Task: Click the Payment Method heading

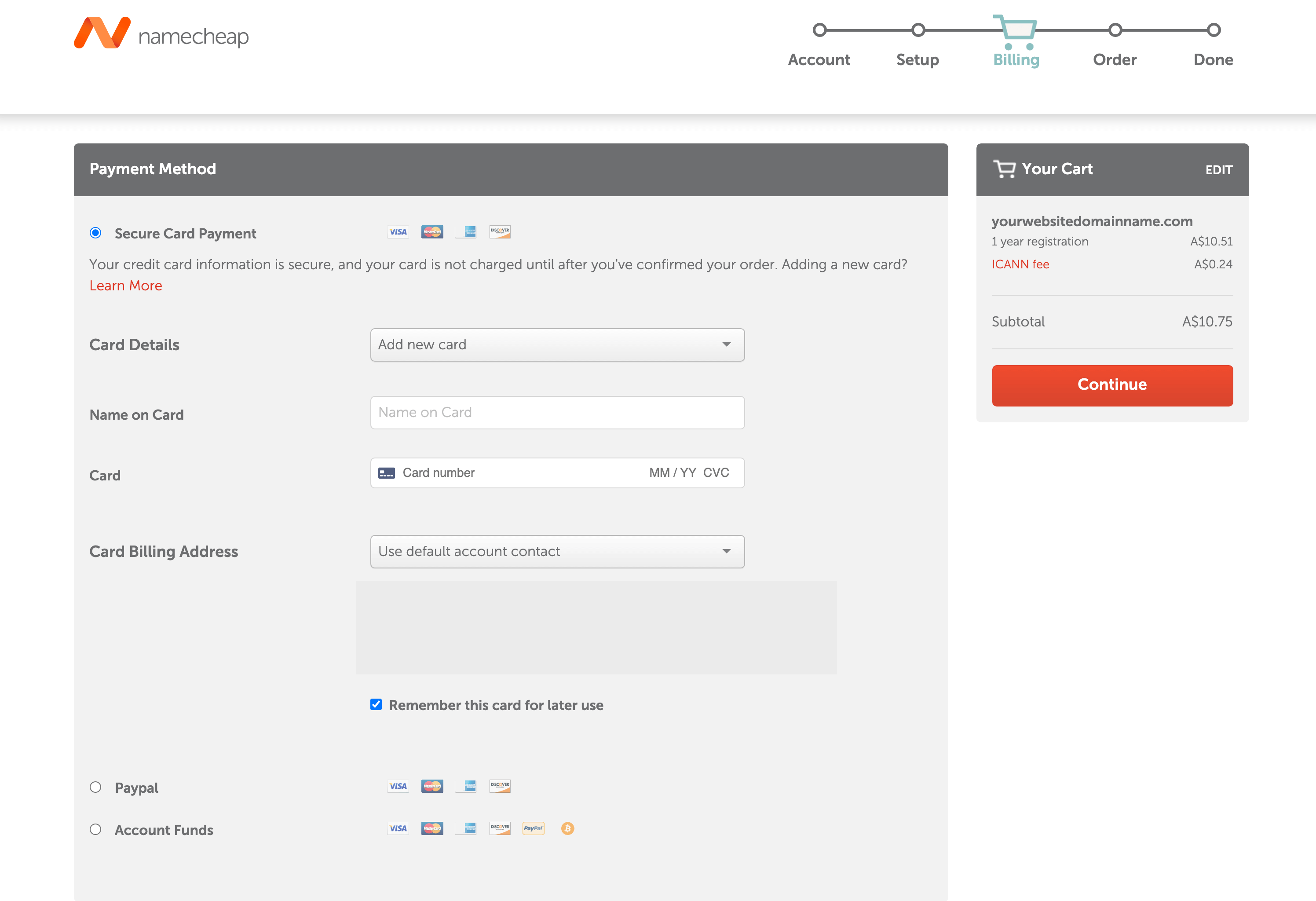Action: tap(153, 169)
